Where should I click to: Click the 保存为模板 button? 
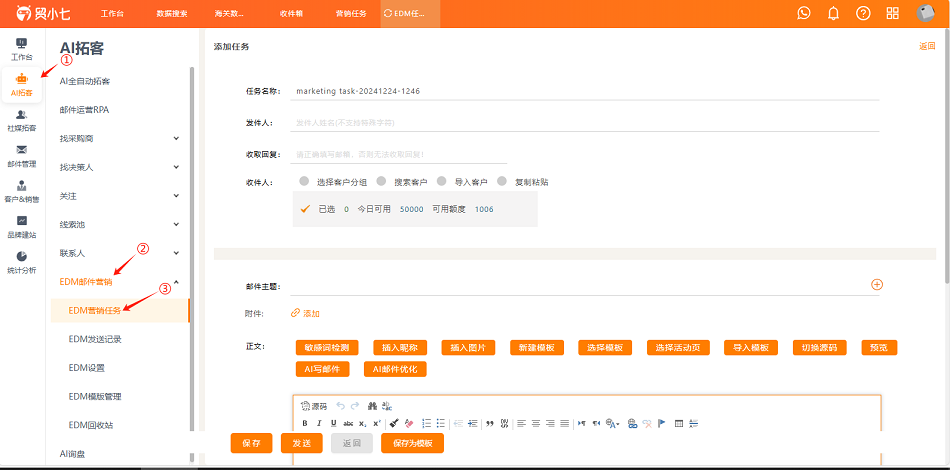413,443
